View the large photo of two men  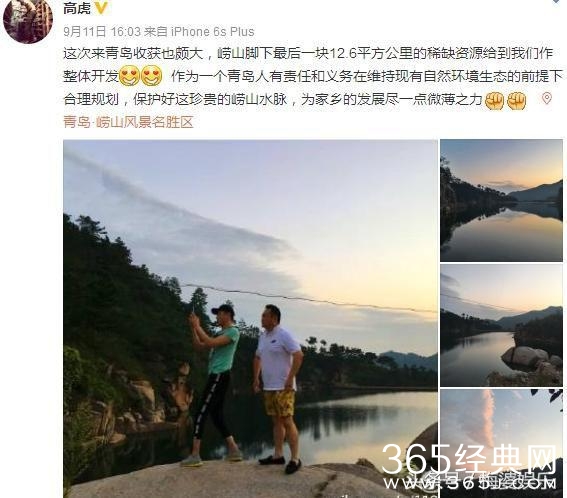250,319
